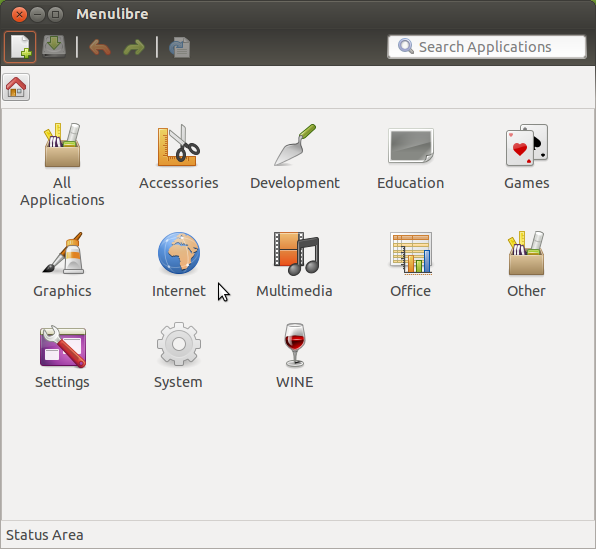Open the Games category

point(527,157)
